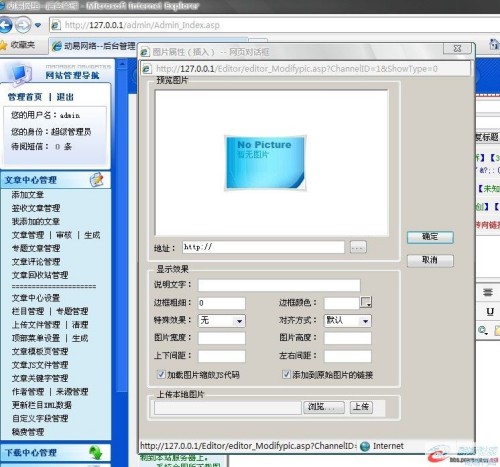The image size is (500, 467).
Task: Click the 上下间距 input field
Action: pos(221,356)
